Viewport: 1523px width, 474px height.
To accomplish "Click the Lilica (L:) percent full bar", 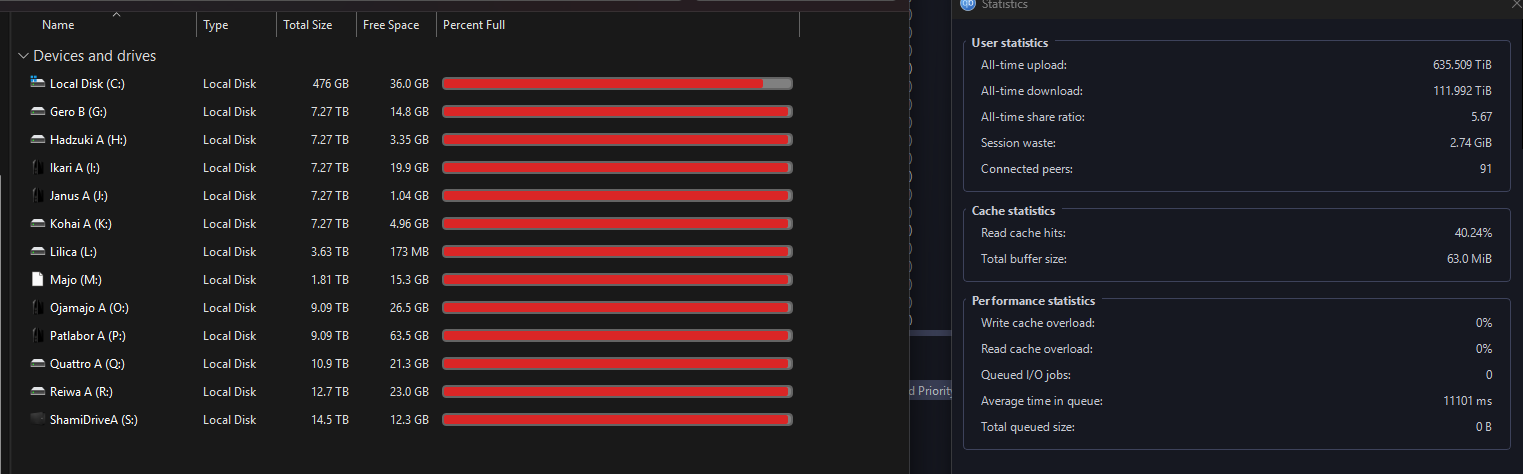I will tap(617, 252).
